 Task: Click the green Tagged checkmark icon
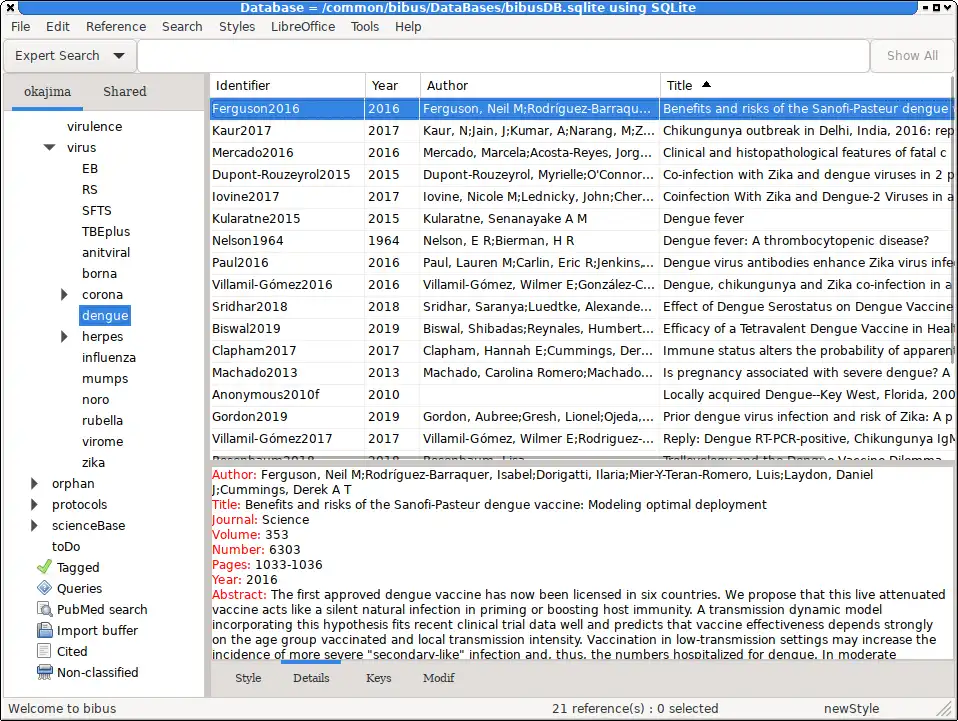[x=44, y=568]
